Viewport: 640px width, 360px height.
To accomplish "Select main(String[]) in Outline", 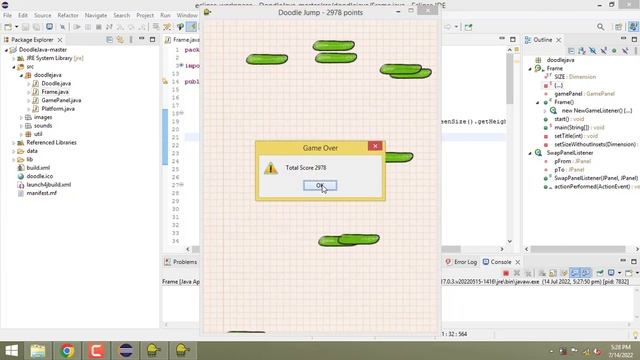I will 579,128.
